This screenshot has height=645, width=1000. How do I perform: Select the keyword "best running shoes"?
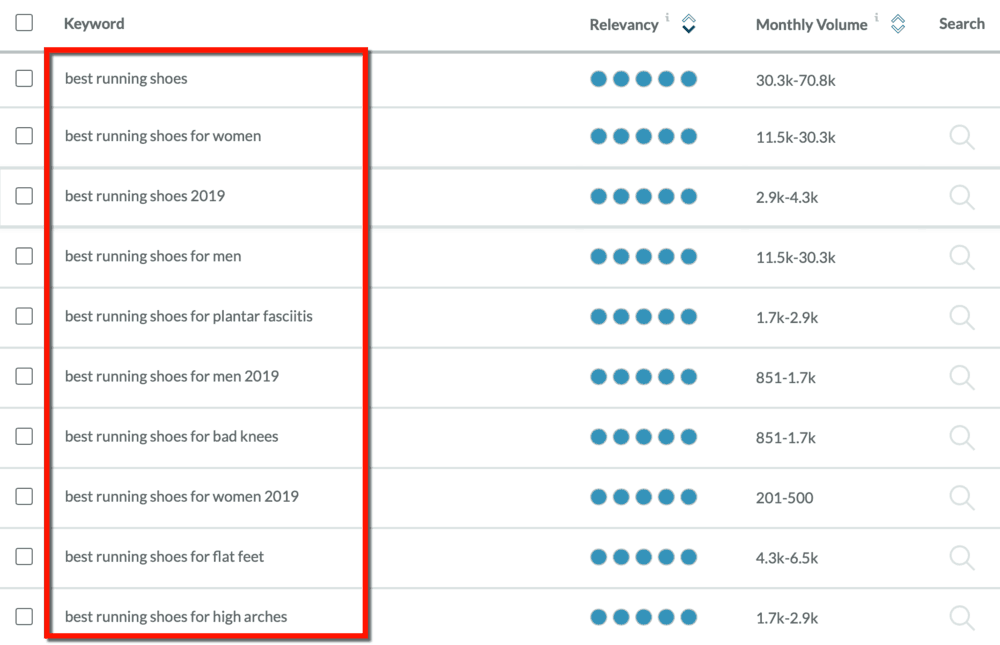(126, 78)
